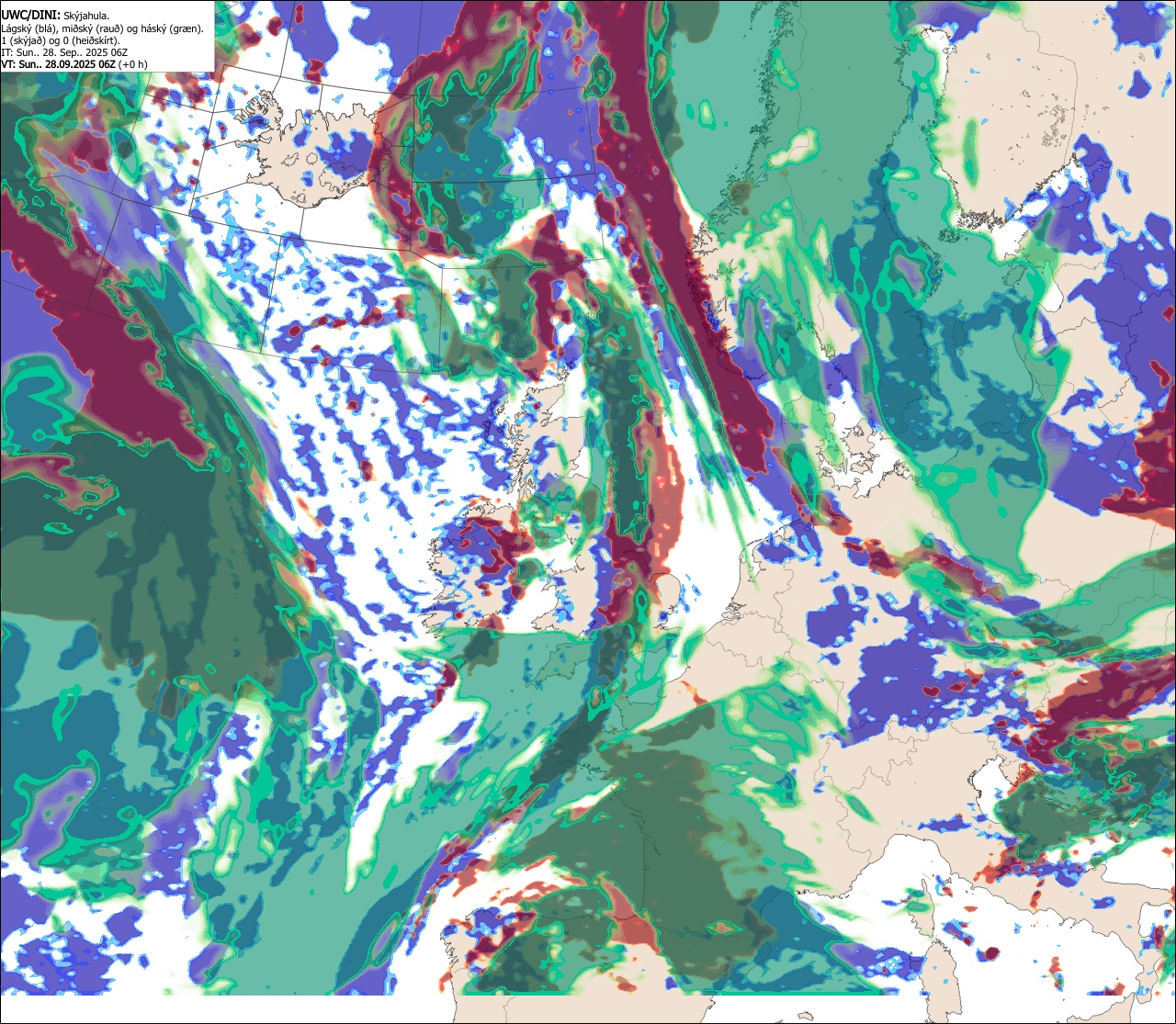Screen dimensions: 1176x1024
Task: Click the 'VT: Sun.. 28.09.2025 06Z (+0 h)' line
Action: click(74, 64)
